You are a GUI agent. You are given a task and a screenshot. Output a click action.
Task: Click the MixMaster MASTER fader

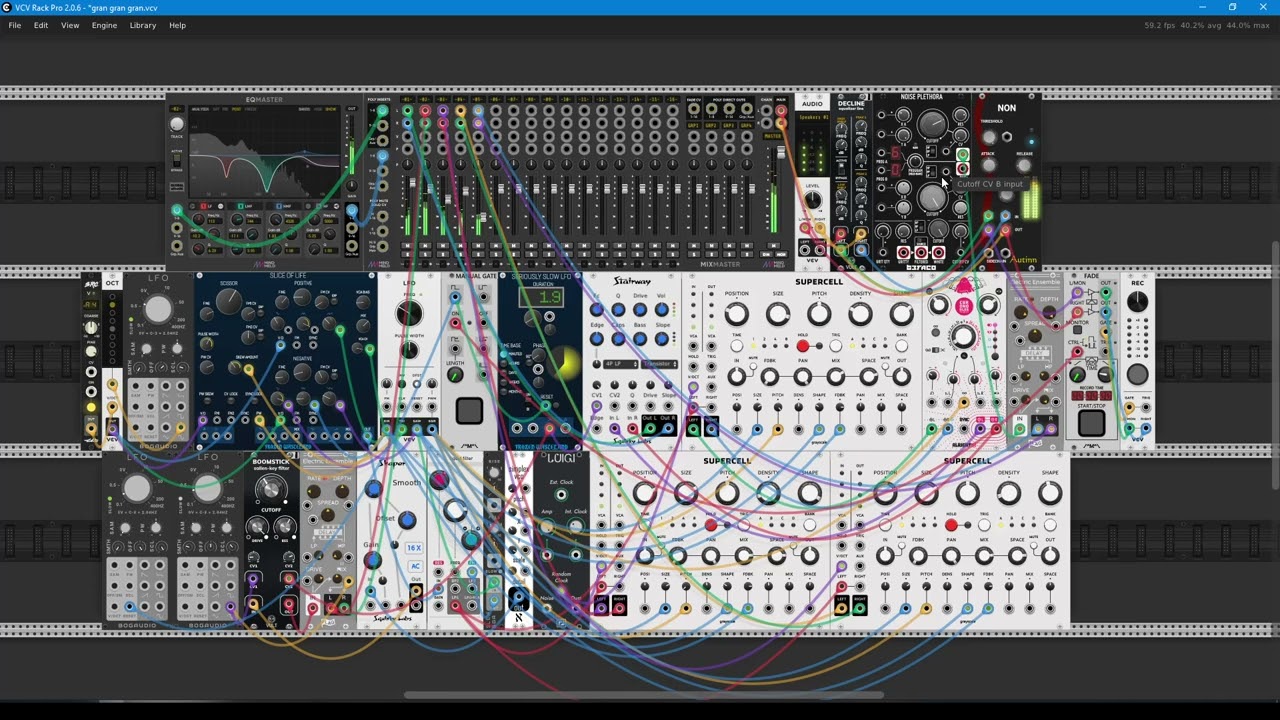click(781, 152)
